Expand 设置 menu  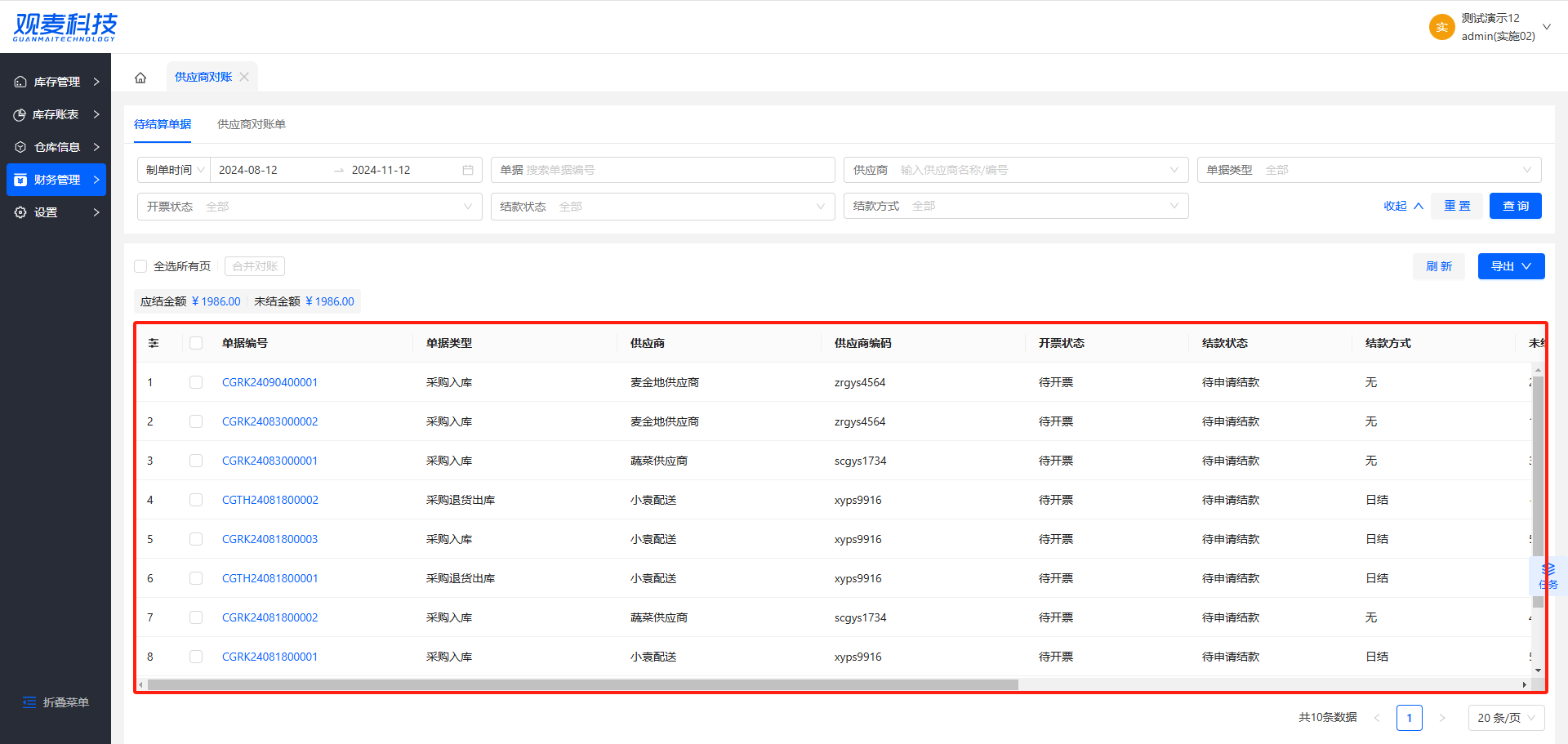[x=56, y=212]
